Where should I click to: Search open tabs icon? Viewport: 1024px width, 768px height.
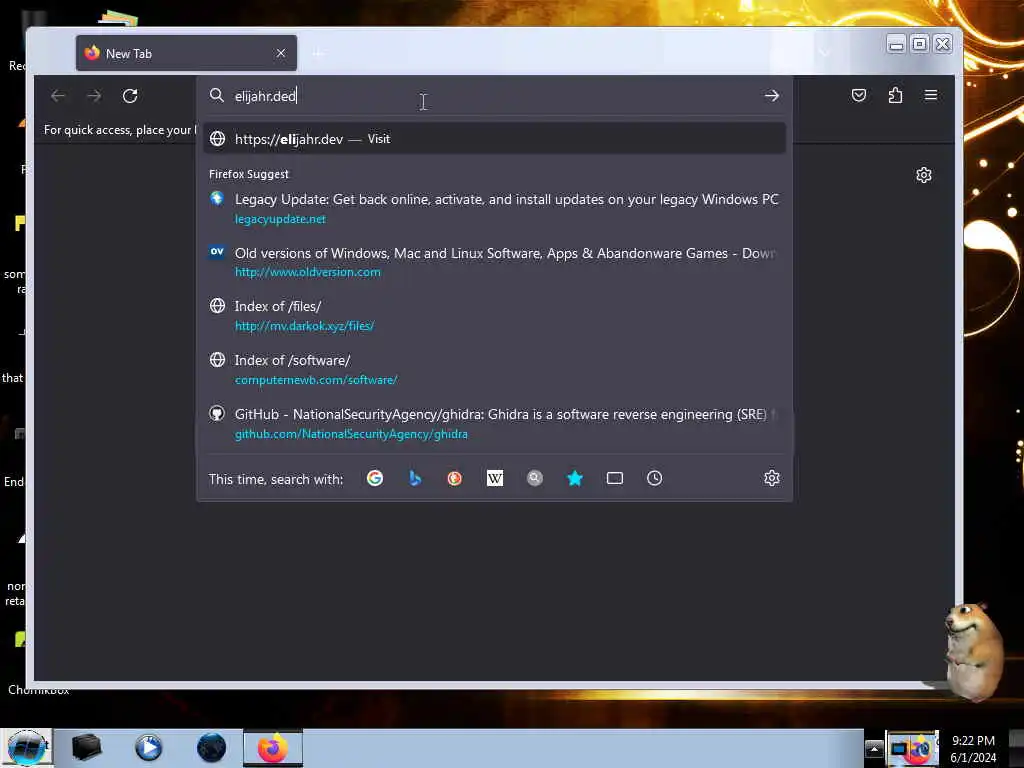click(615, 478)
